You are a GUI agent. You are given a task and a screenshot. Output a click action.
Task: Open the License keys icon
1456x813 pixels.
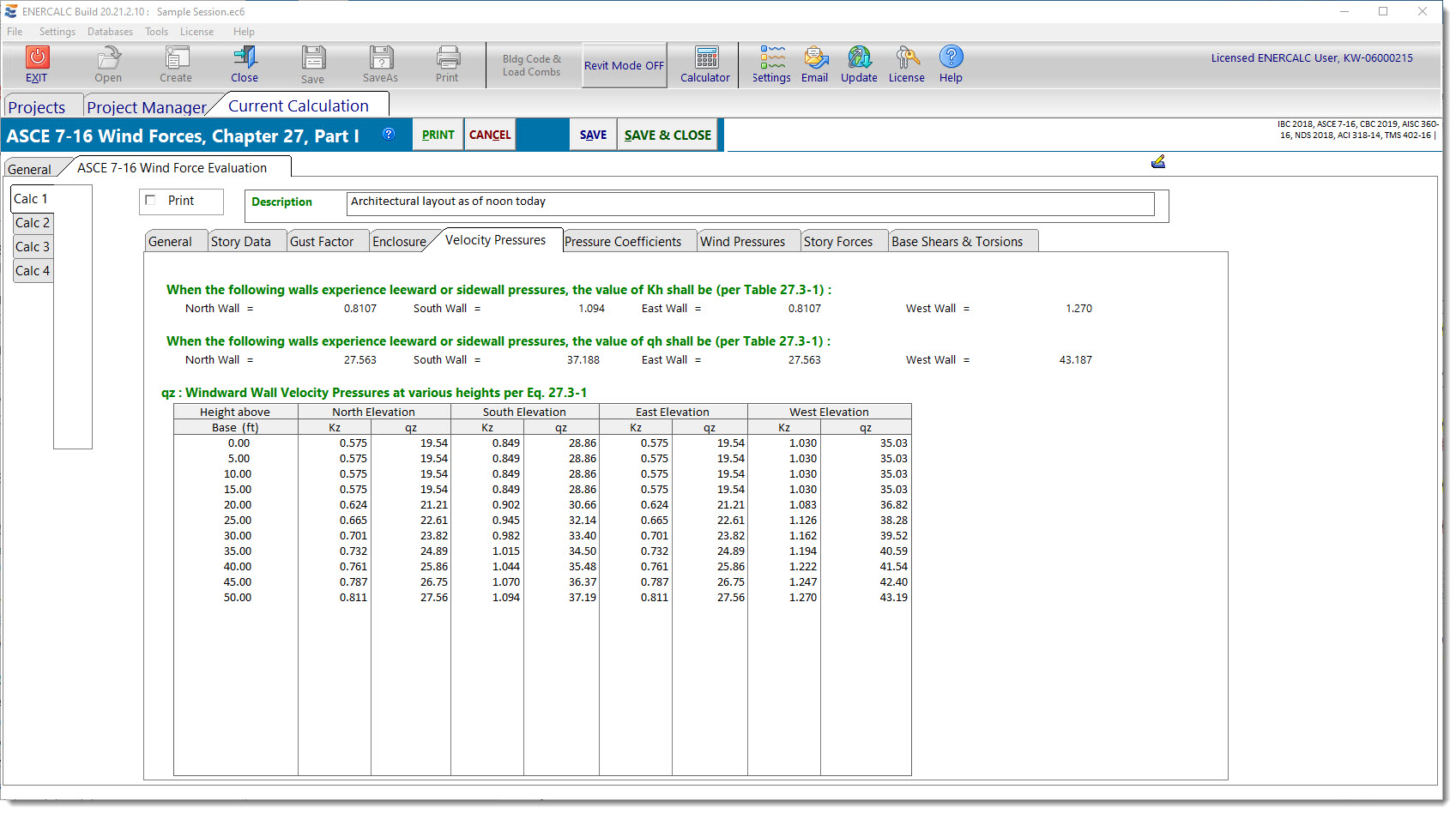point(906,58)
